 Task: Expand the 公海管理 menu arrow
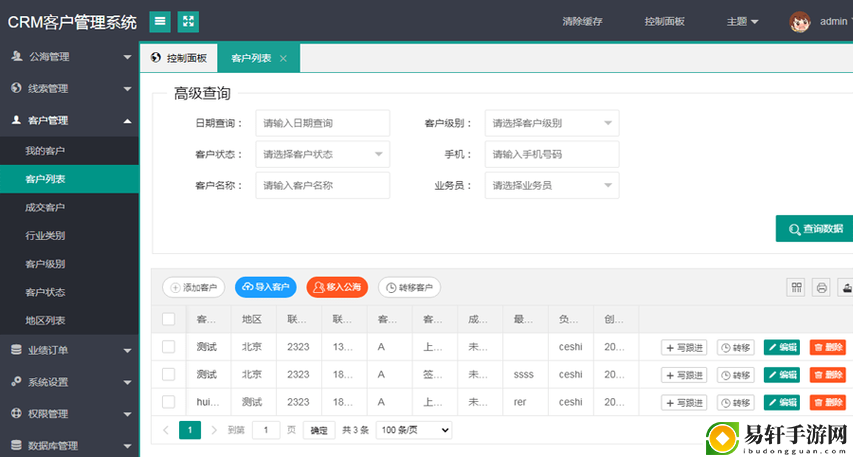pos(127,57)
